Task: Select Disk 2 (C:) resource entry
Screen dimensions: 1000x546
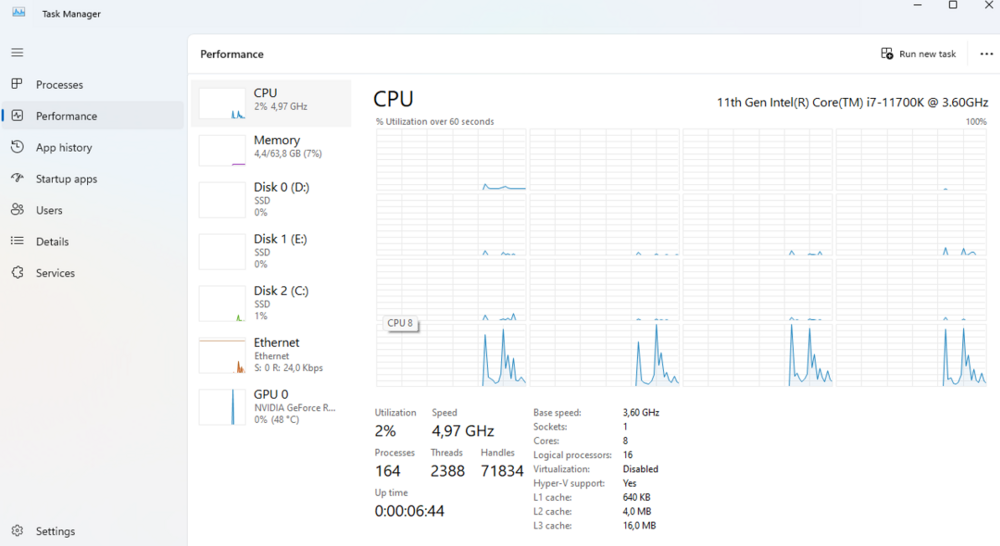Action: point(271,303)
